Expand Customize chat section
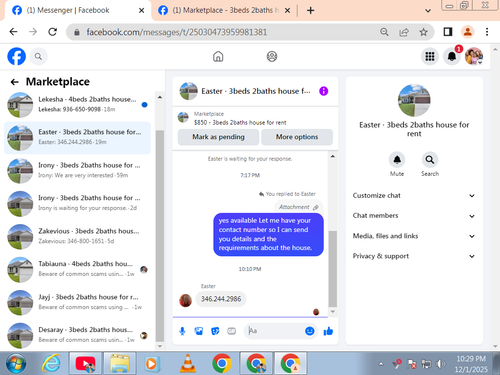This screenshot has height=375, width=500. 414,196
